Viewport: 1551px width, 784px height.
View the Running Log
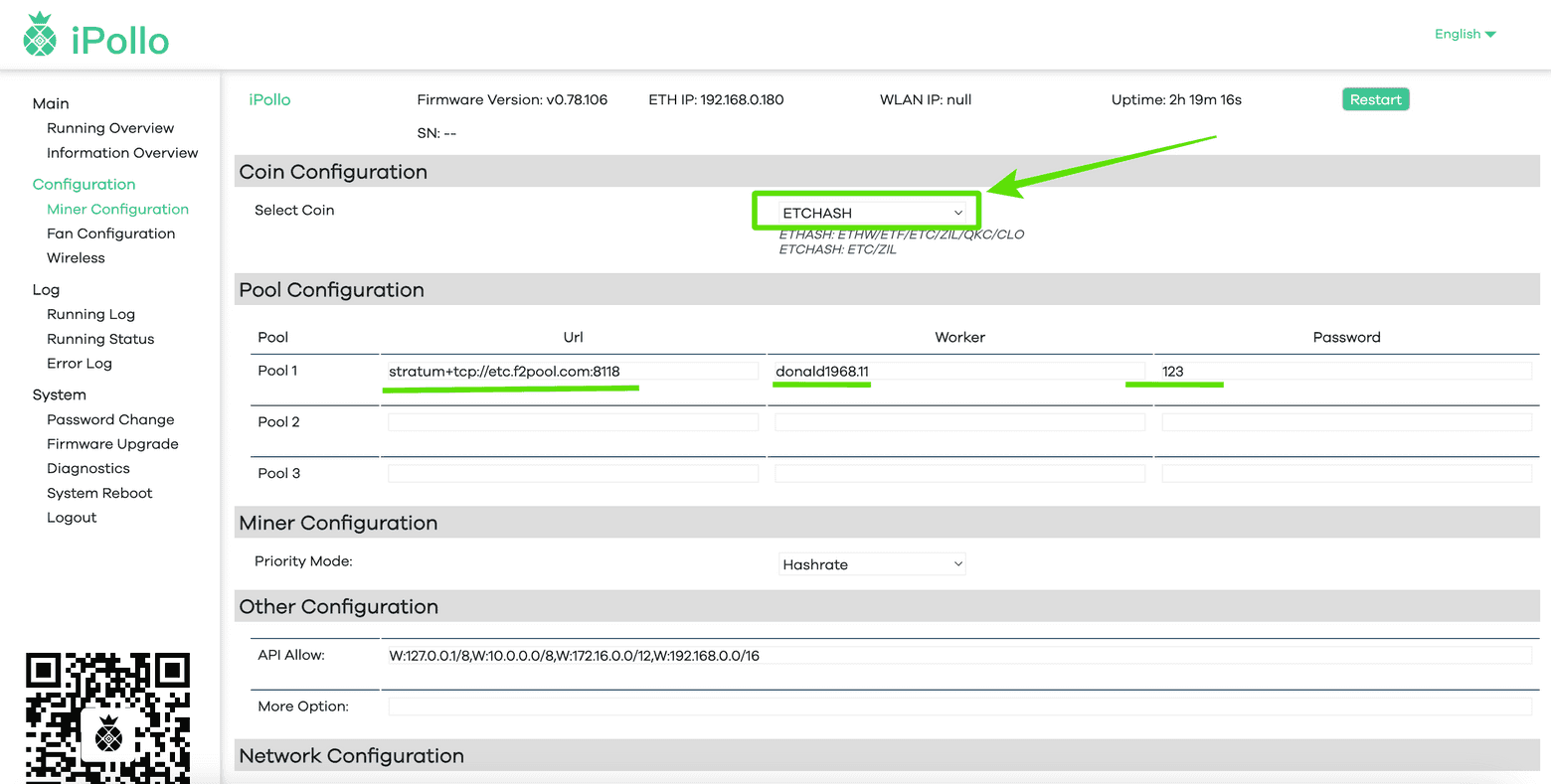click(90, 314)
